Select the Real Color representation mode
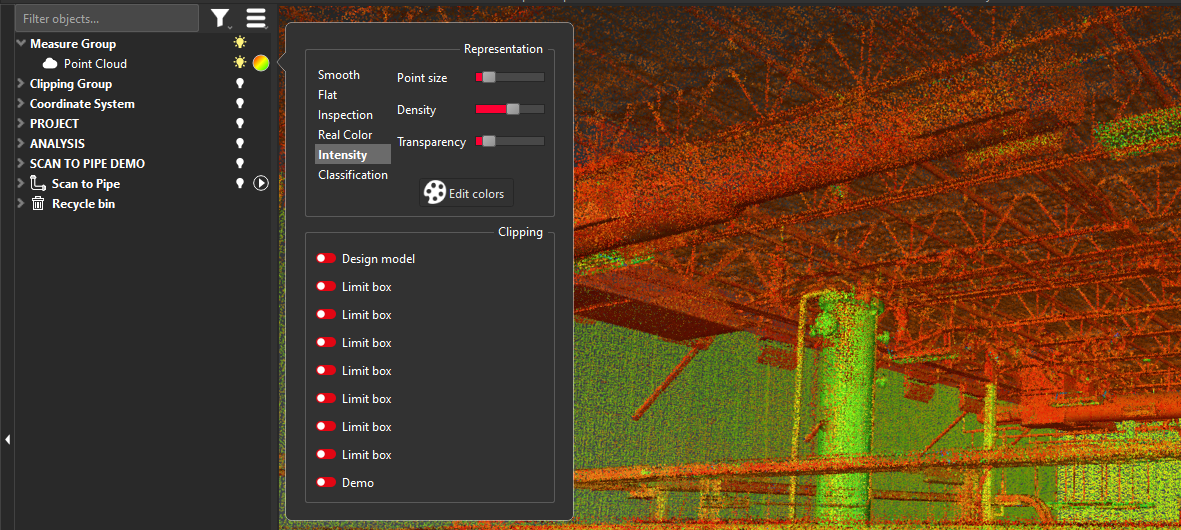The width and height of the screenshot is (1181, 530). (x=345, y=135)
